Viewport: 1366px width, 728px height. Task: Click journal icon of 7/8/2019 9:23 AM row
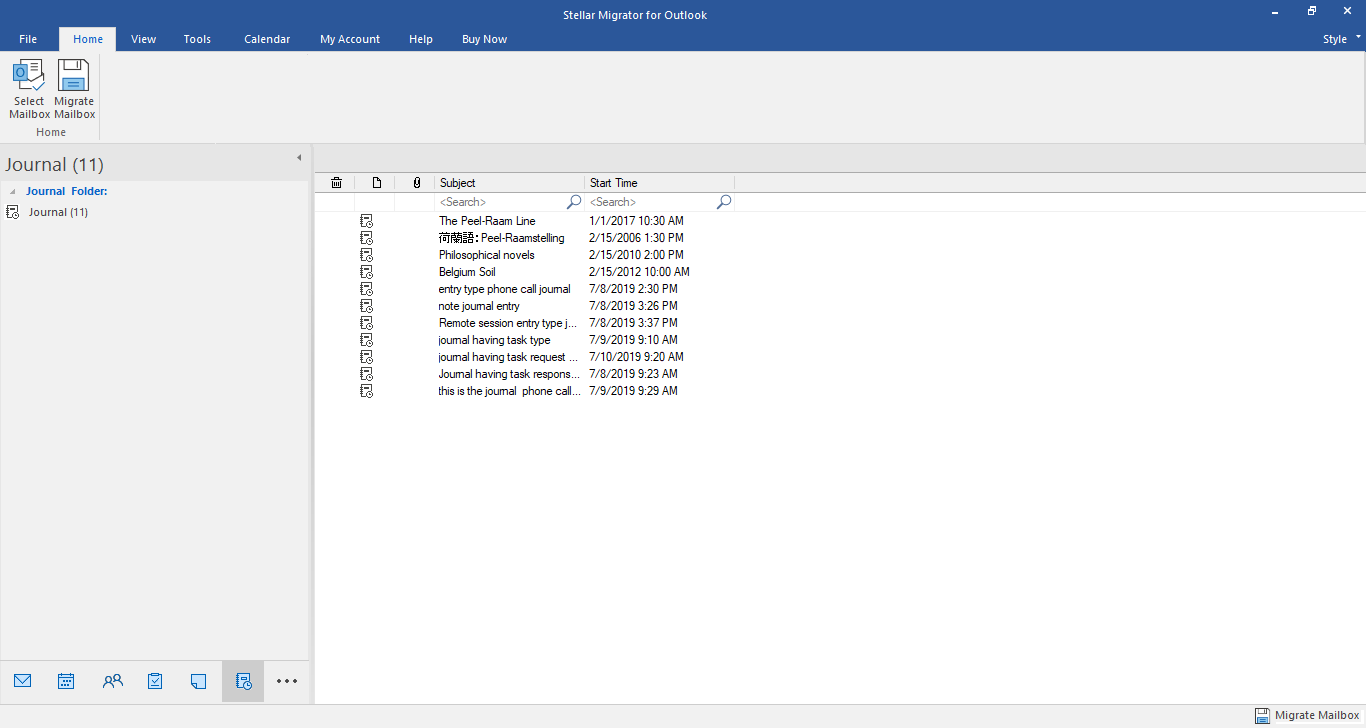[x=367, y=374]
